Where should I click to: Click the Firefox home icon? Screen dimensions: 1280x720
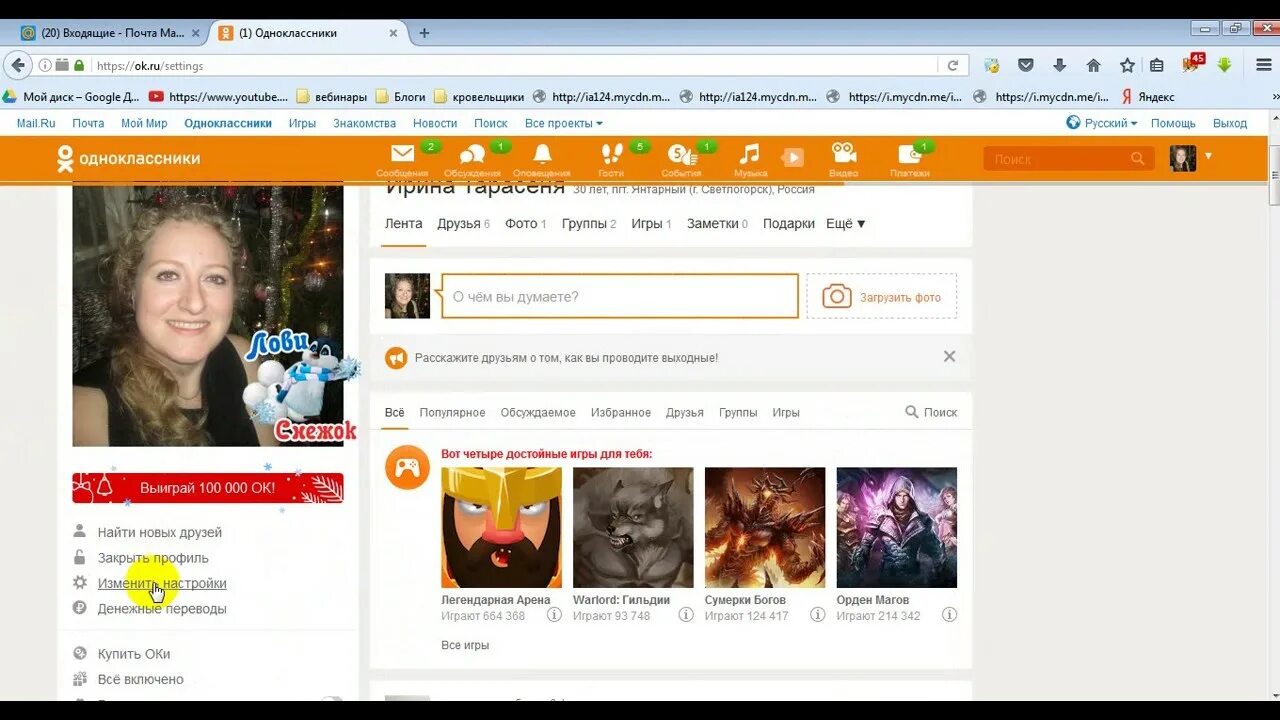coord(1093,65)
